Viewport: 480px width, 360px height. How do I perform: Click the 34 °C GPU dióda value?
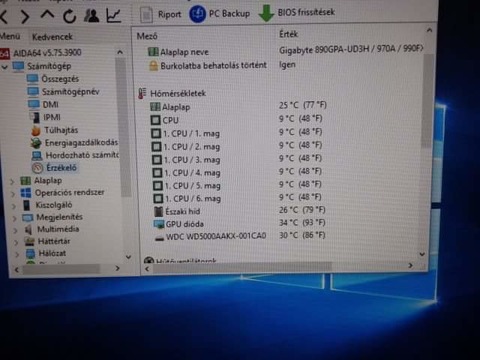(x=302, y=222)
